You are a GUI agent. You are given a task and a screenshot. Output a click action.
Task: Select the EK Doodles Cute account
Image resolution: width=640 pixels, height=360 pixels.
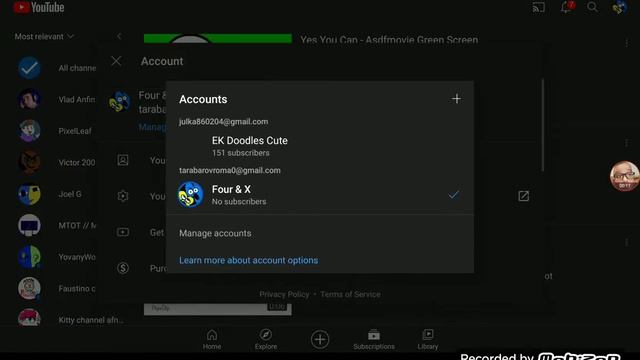(320, 146)
